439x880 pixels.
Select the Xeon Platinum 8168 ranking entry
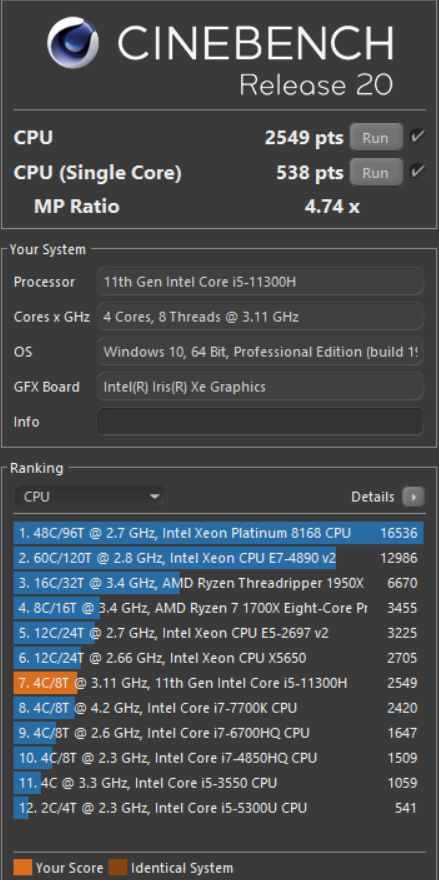pos(218,533)
